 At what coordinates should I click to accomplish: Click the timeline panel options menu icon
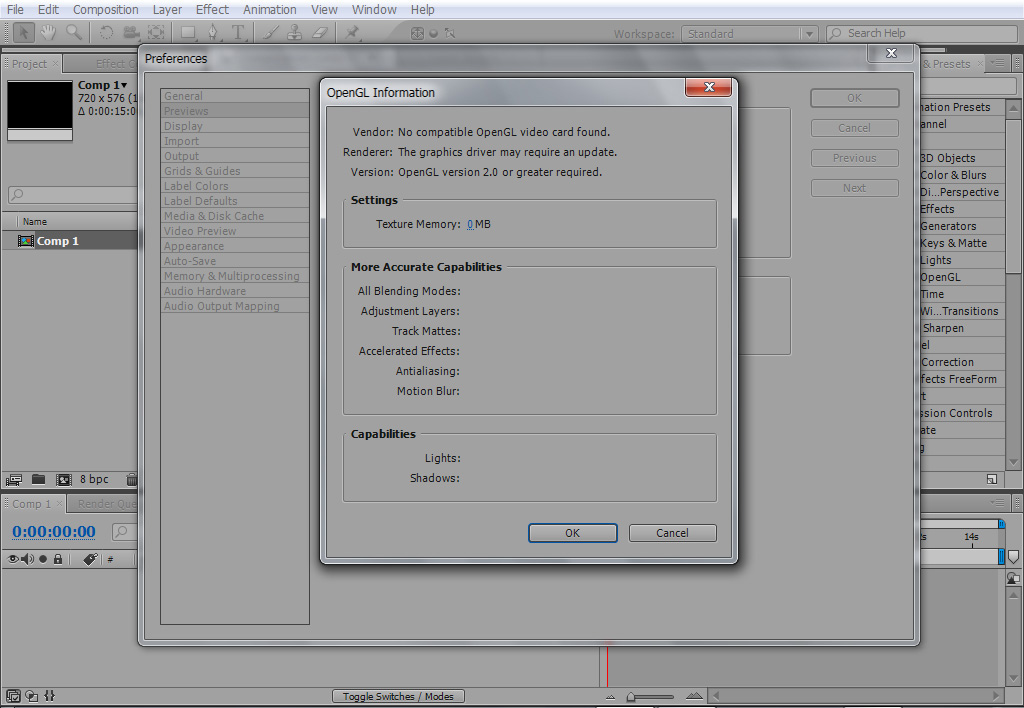998,503
